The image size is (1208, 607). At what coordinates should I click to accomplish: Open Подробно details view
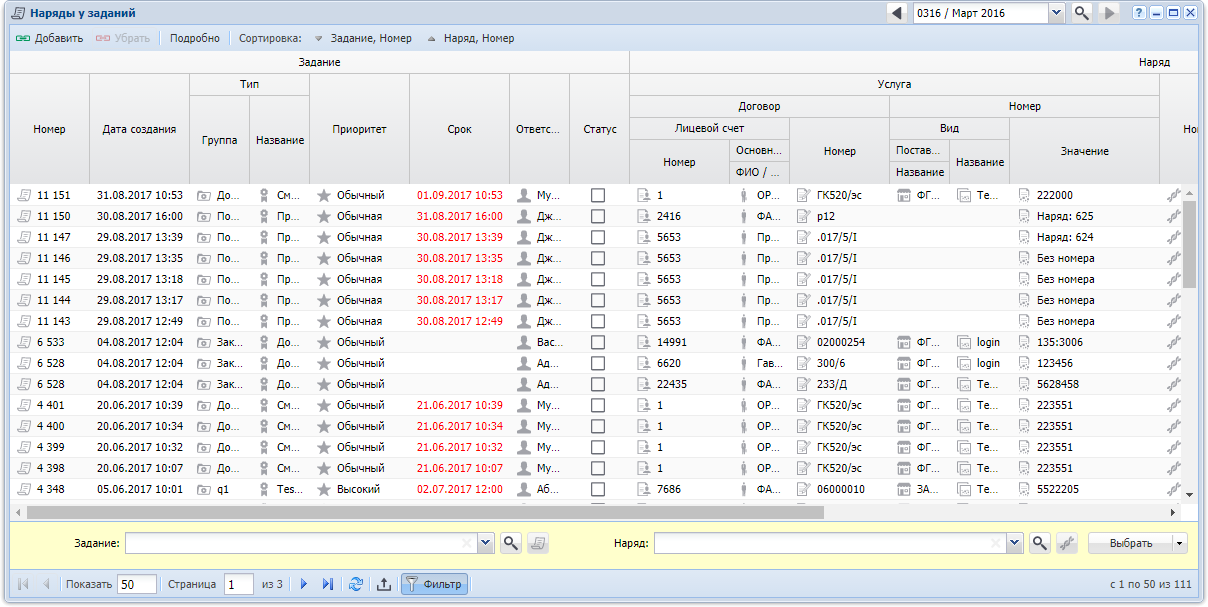pyautogui.click(x=195, y=38)
